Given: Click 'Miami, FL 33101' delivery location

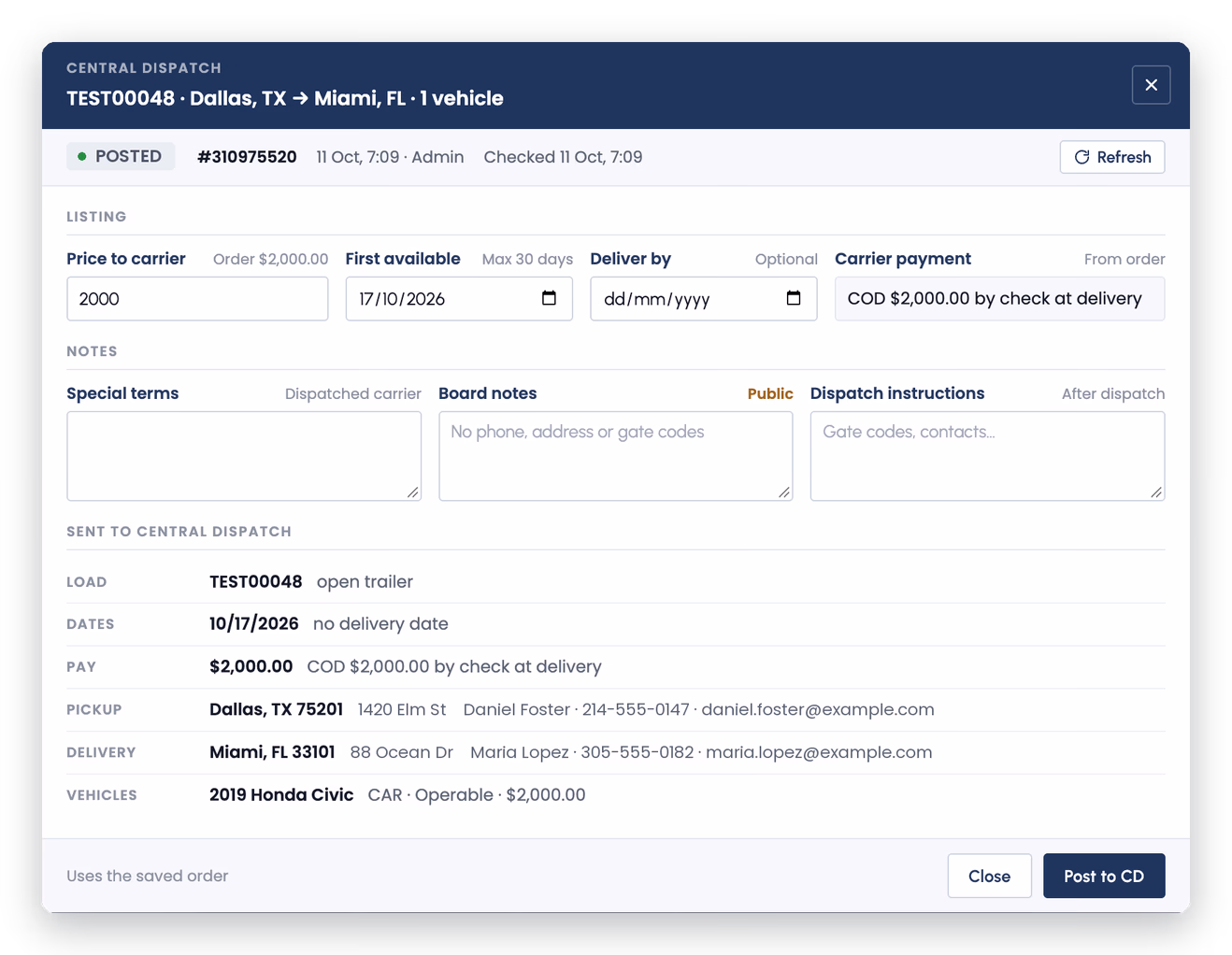Looking at the screenshot, I should click(272, 752).
